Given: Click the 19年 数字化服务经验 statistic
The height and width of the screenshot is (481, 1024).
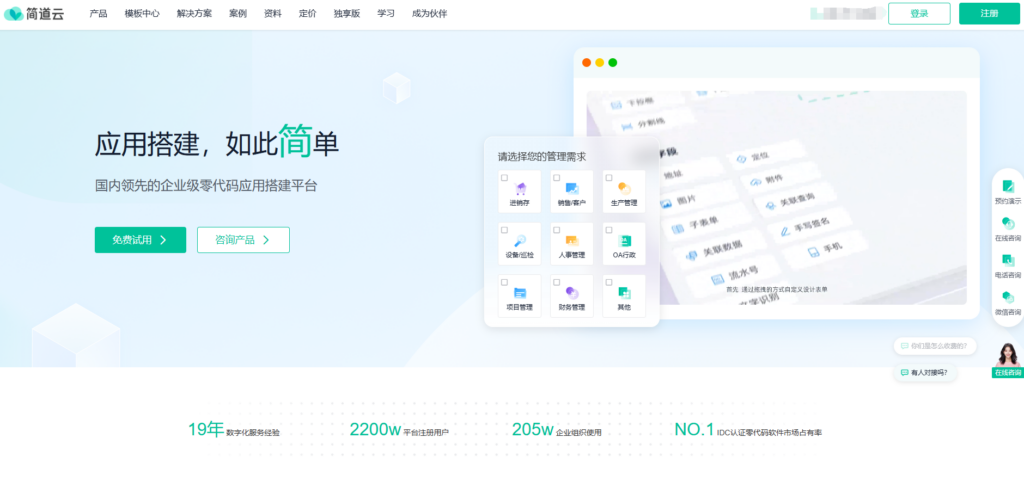Looking at the screenshot, I should pyautogui.click(x=234, y=430).
